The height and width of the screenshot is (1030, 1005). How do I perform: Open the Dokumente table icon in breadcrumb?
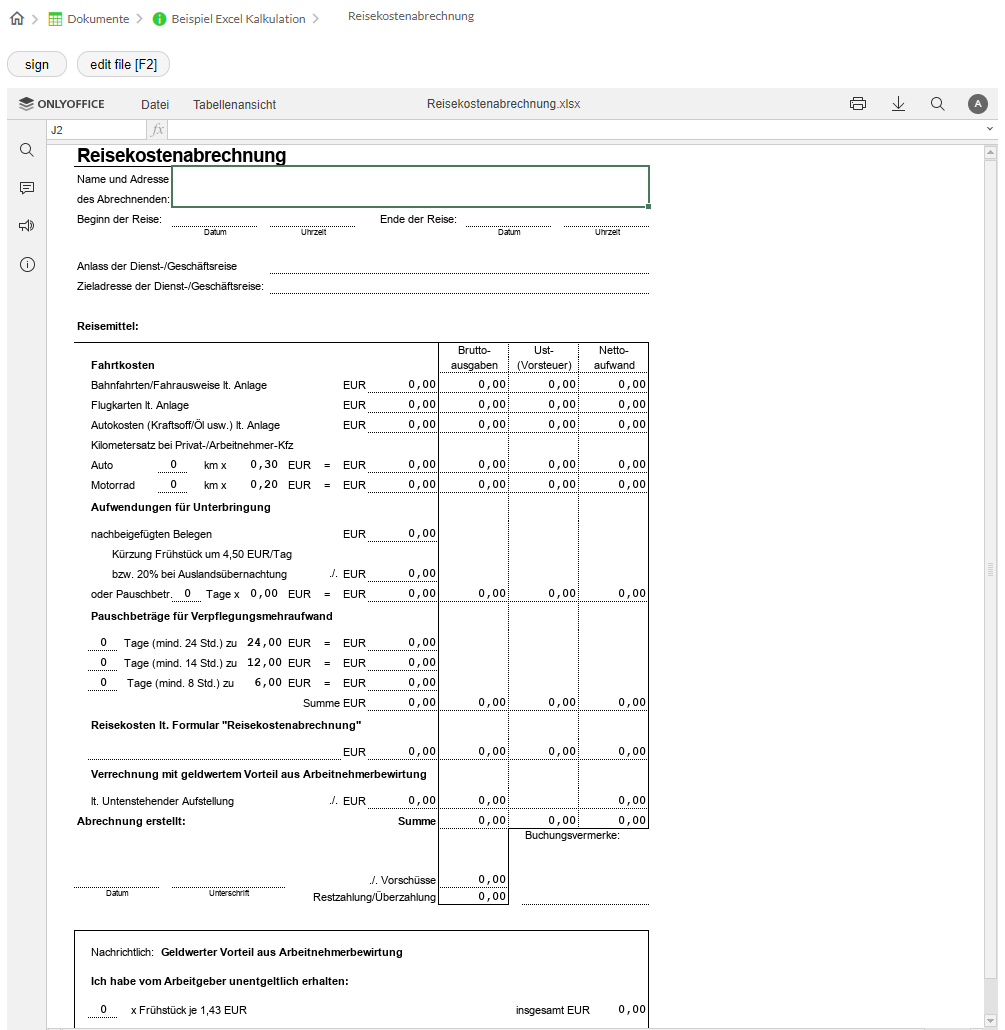click(55, 19)
